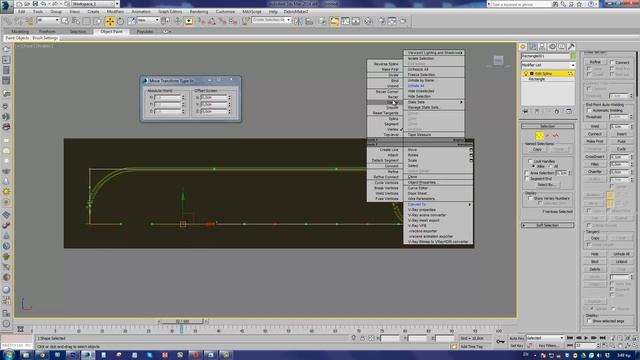
Task: Select the Rotate tool in main toolbar
Action: click(x=120, y=21)
